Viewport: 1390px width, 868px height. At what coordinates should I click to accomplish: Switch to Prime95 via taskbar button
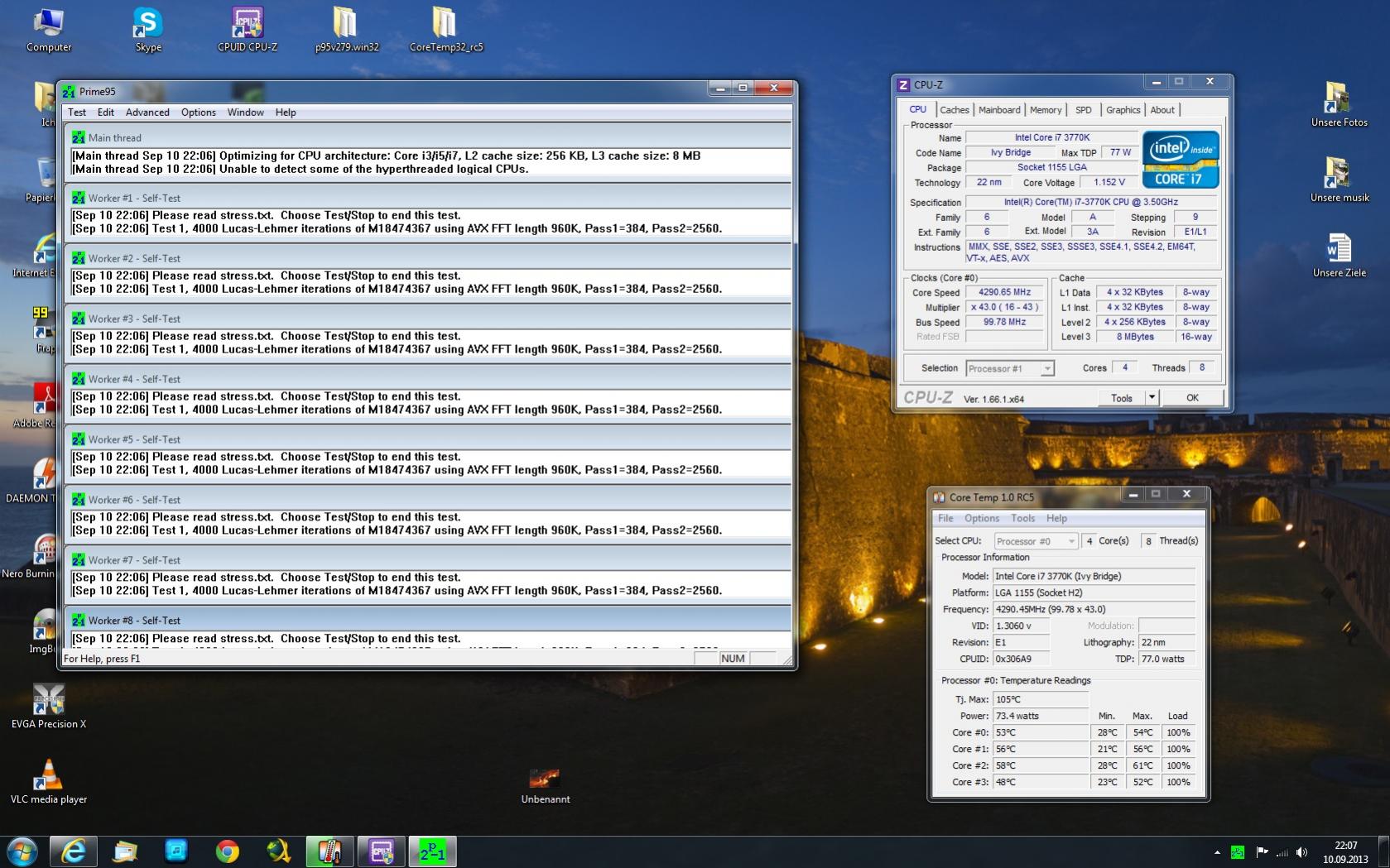tap(432, 851)
